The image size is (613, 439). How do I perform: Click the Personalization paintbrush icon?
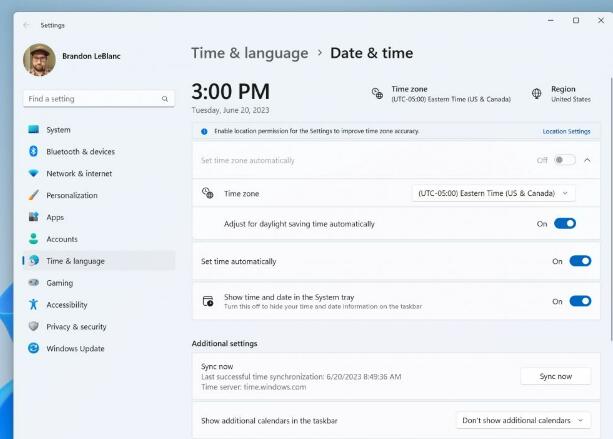(x=34, y=196)
